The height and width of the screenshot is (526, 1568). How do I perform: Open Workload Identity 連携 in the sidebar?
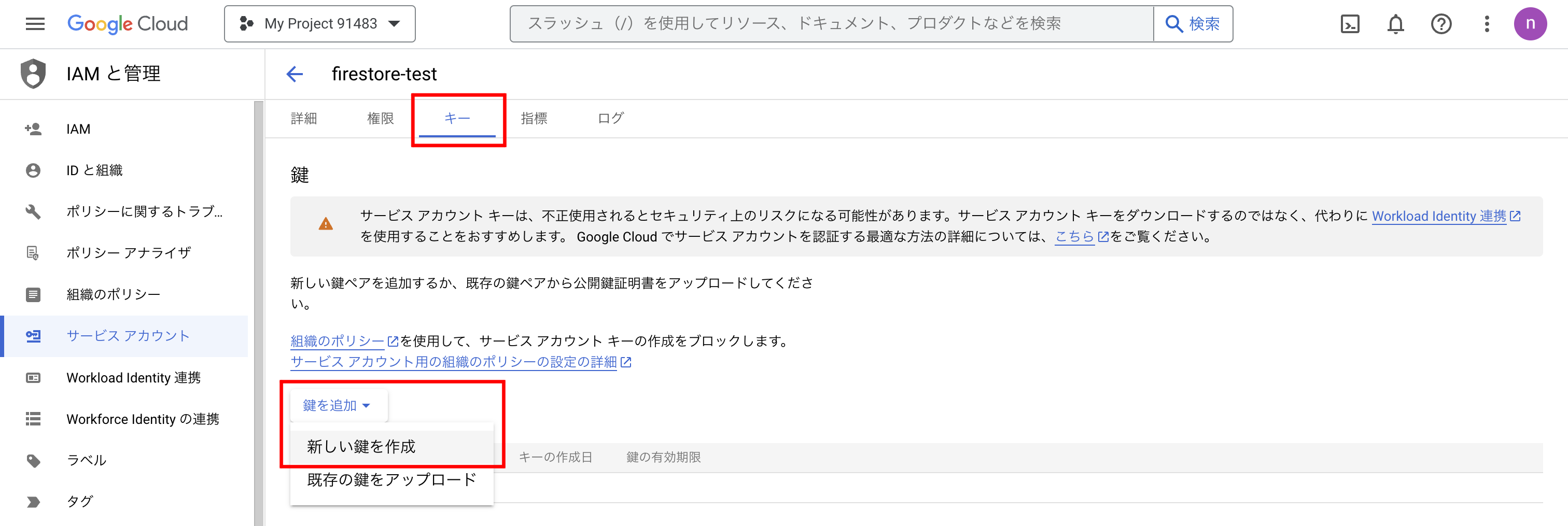click(x=133, y=377)
